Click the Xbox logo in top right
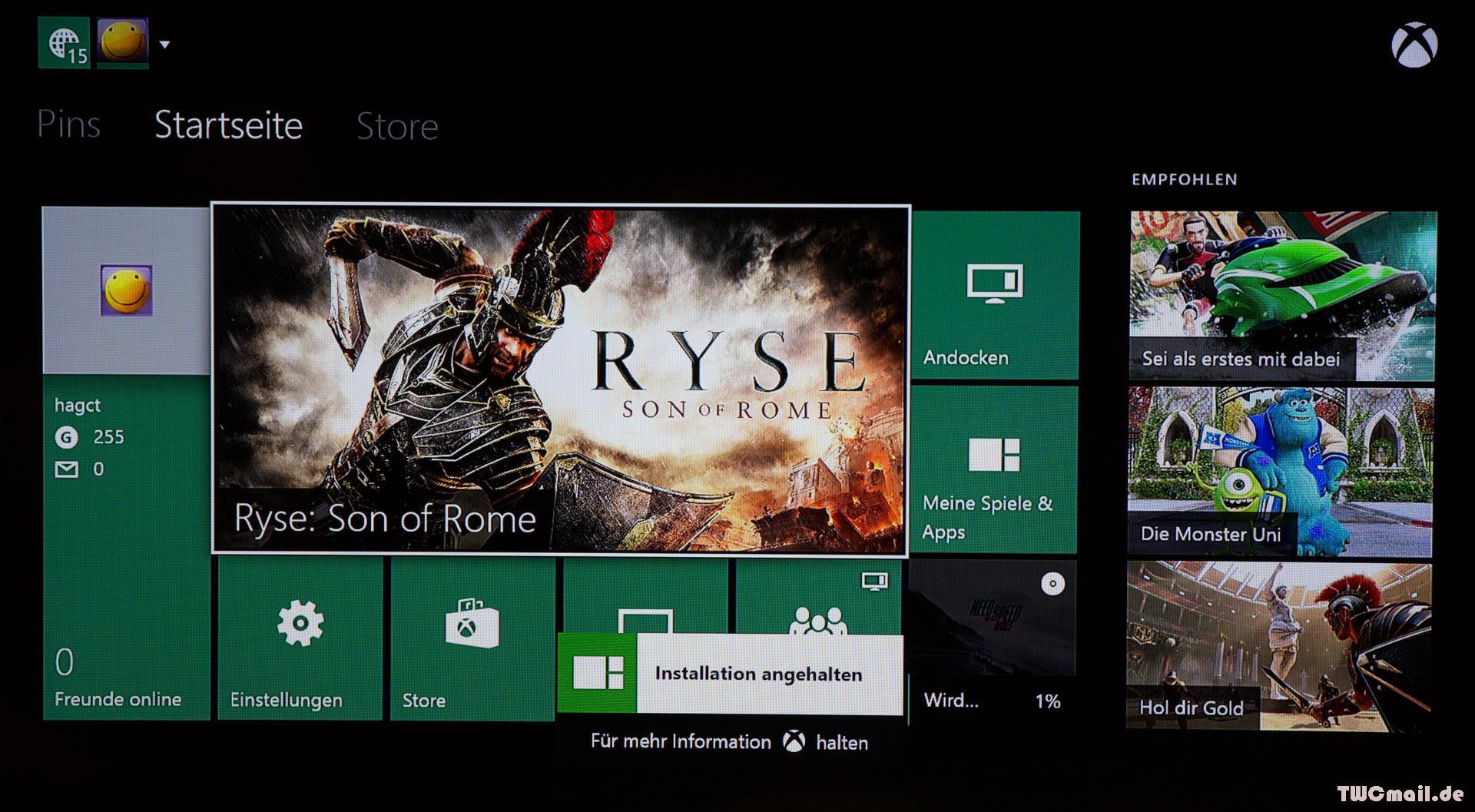Image resolution: width=1475 pixels, height=812 pixels. (x=1414, y=45)
